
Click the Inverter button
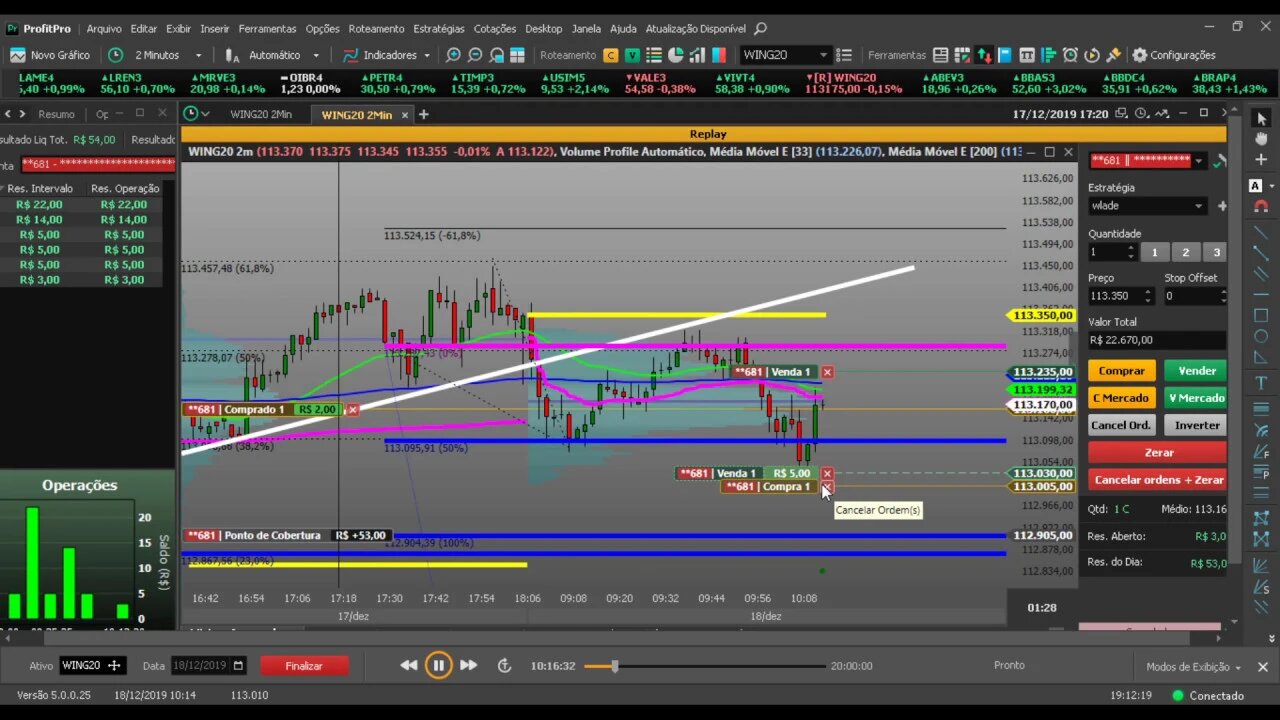(1197, 425)
